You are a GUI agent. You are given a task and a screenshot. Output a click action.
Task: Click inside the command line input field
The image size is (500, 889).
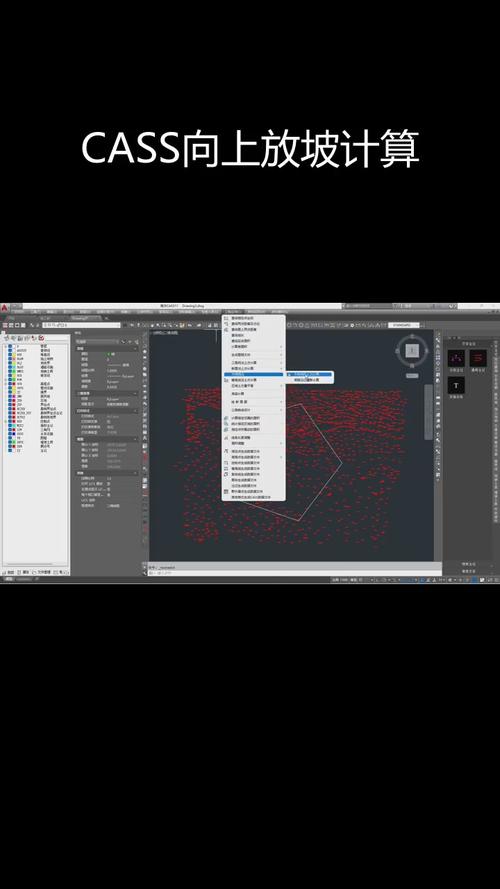point(295,573)
